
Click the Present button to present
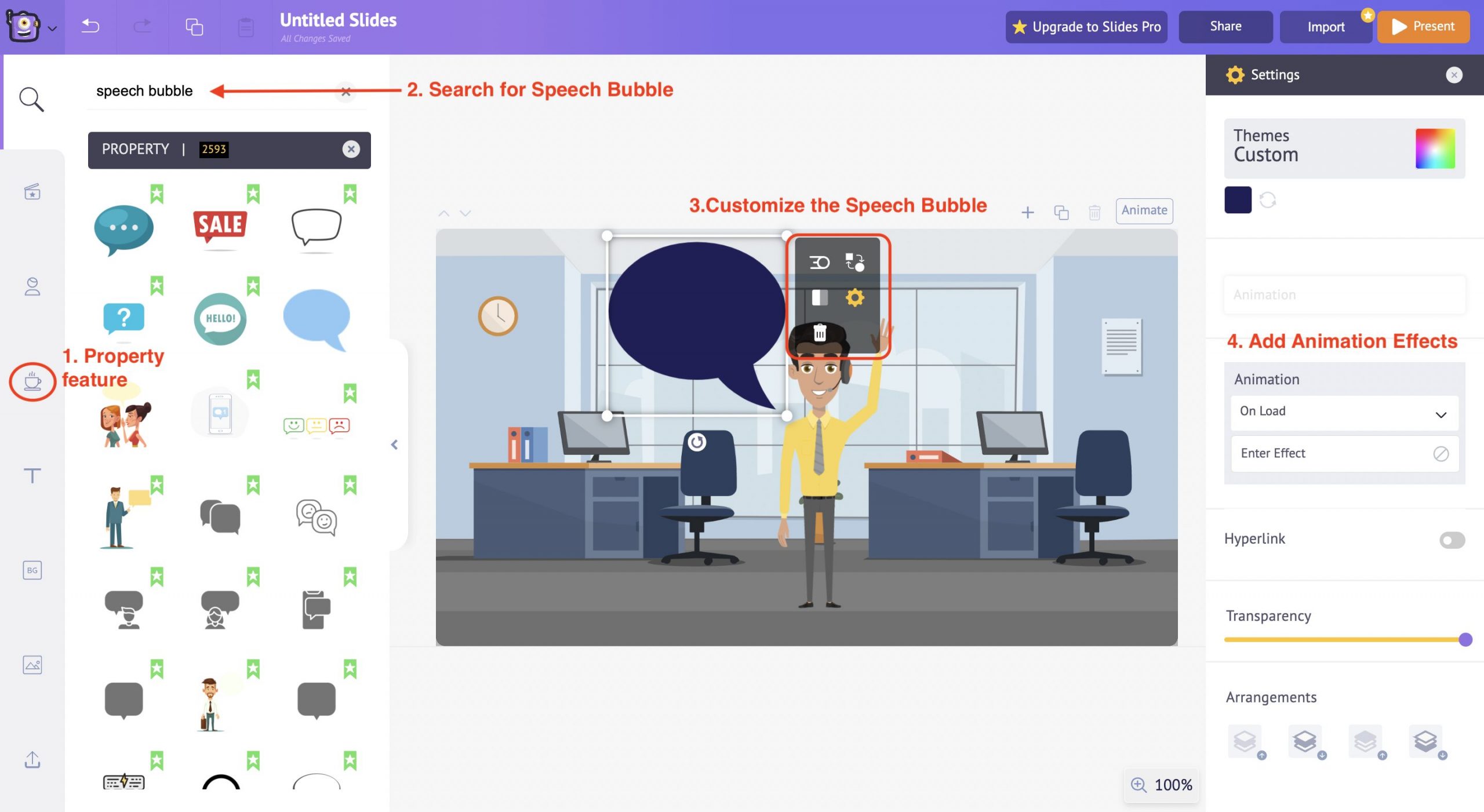pos(1422,26)
